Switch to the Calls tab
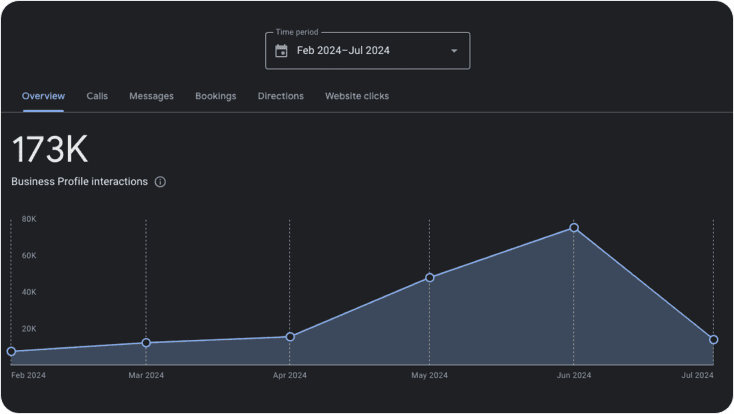This screenshot has height=414, width=734. point(97,96)
